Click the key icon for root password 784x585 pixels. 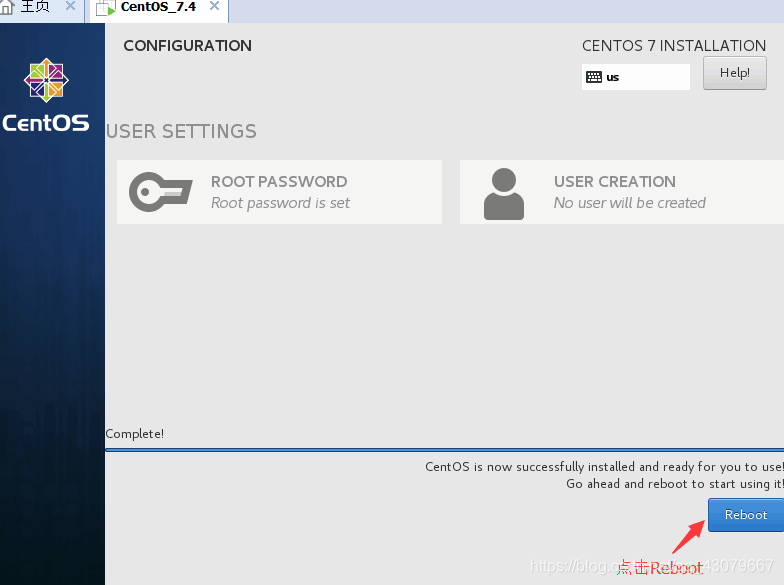(x=160, y=192)
